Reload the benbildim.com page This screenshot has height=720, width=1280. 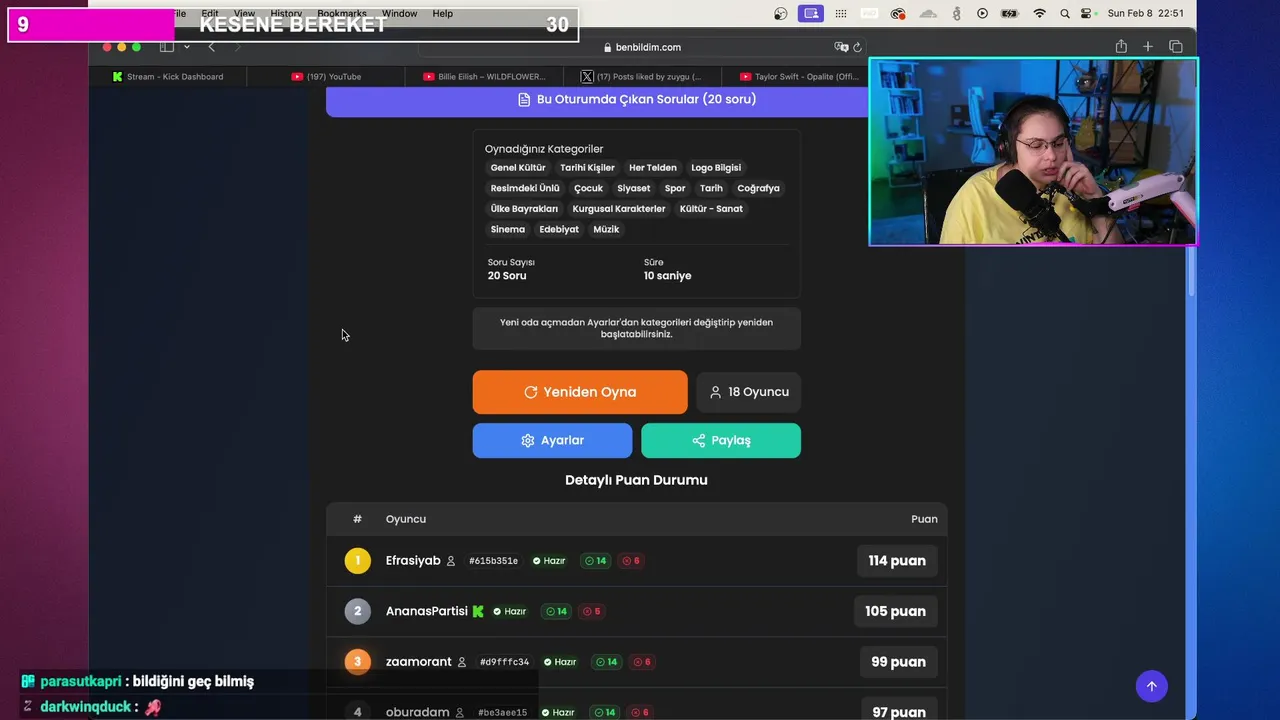pos(857,47)
